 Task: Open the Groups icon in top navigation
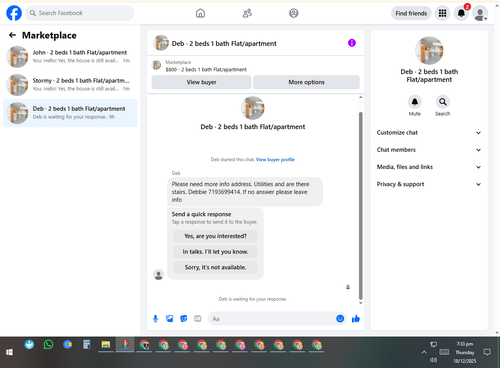click(x=294, y=13)
